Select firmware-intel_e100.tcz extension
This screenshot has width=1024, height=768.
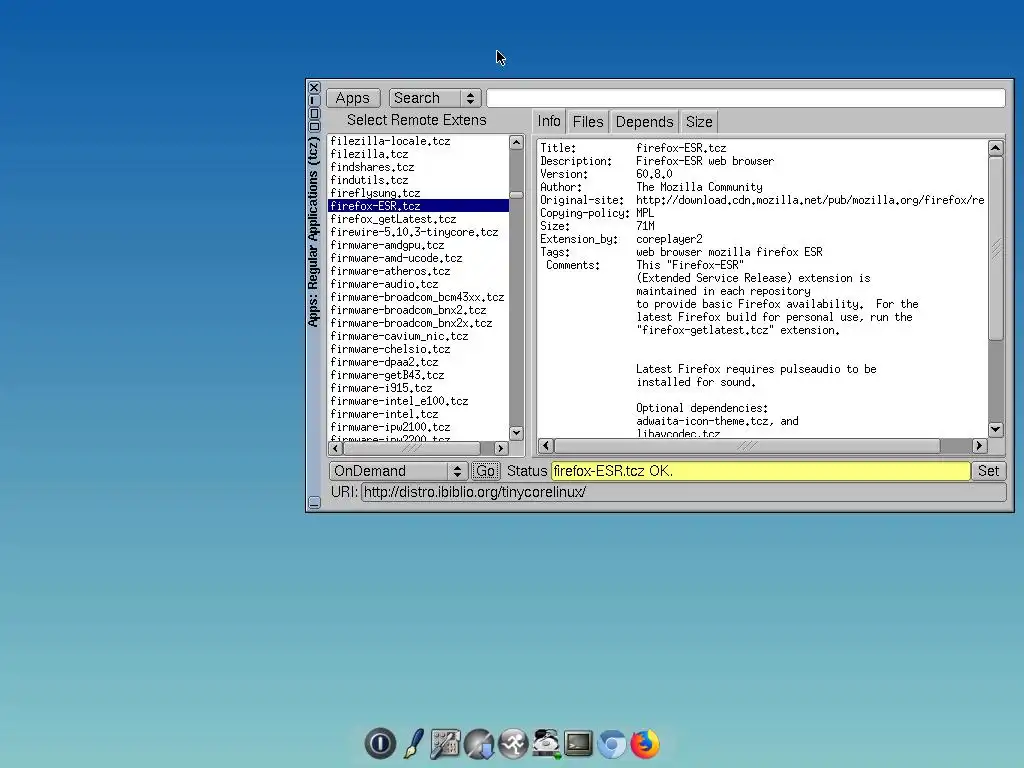(418, 401)
